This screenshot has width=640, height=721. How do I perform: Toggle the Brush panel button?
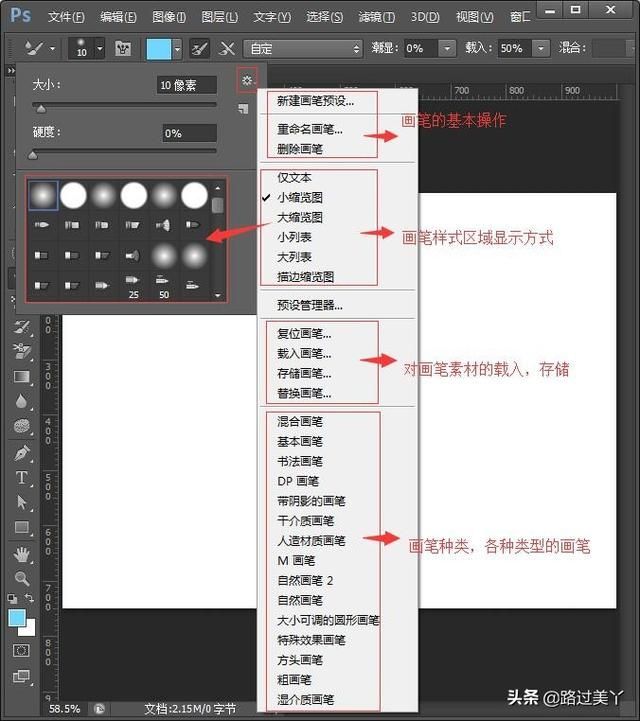pos(122,48)
